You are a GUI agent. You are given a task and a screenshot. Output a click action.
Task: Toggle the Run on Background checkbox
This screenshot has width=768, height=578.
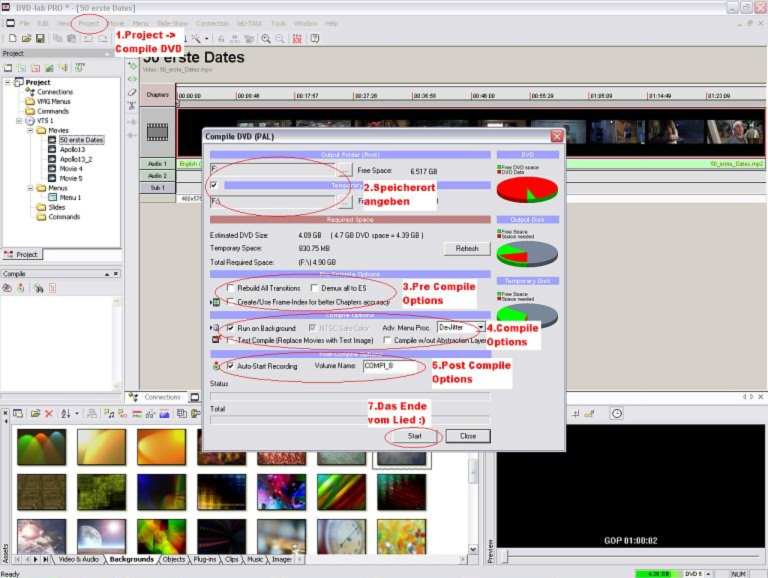(x=230, y=327)
